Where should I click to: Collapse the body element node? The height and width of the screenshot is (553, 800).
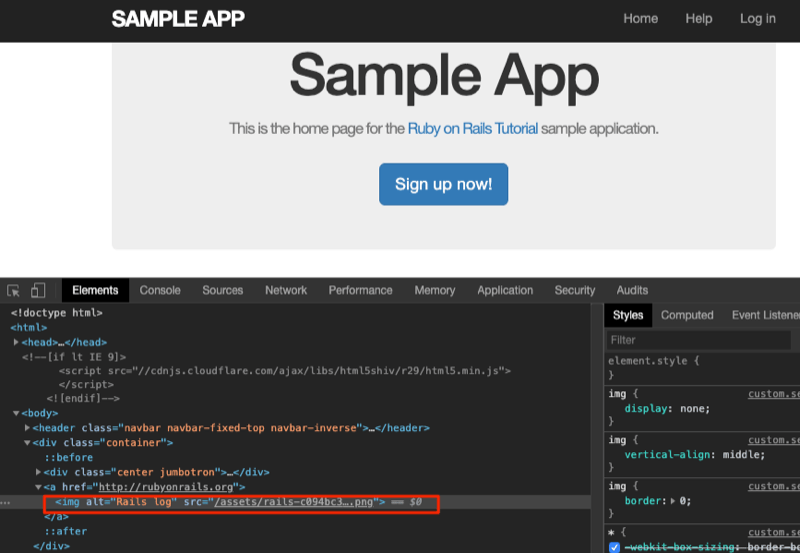pos(16,413)
